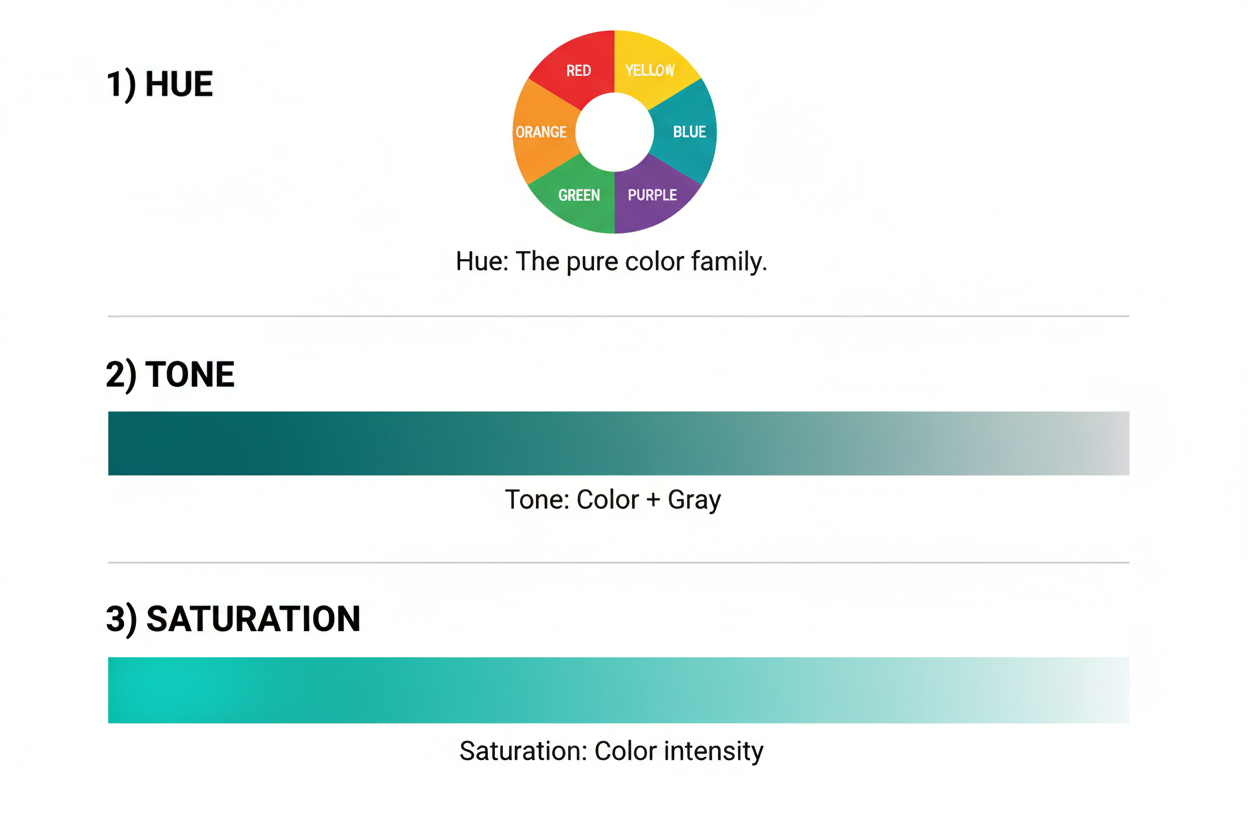Image resolution: width=1248 pixels, height=832 pixels.
Task: Click the "3) SATURATION" heading
Action: pos(233,619)
